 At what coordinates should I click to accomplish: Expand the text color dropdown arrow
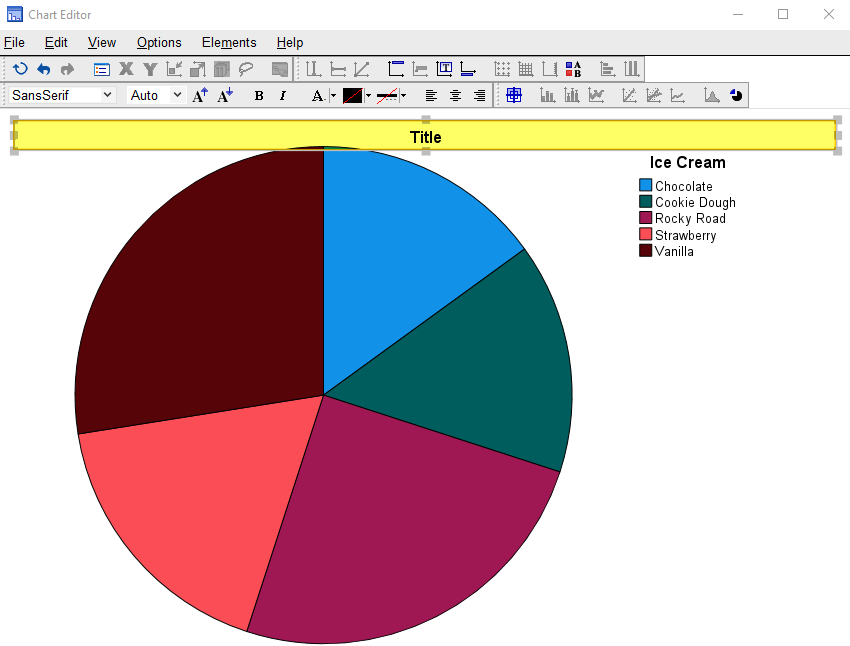click(333, 96)
